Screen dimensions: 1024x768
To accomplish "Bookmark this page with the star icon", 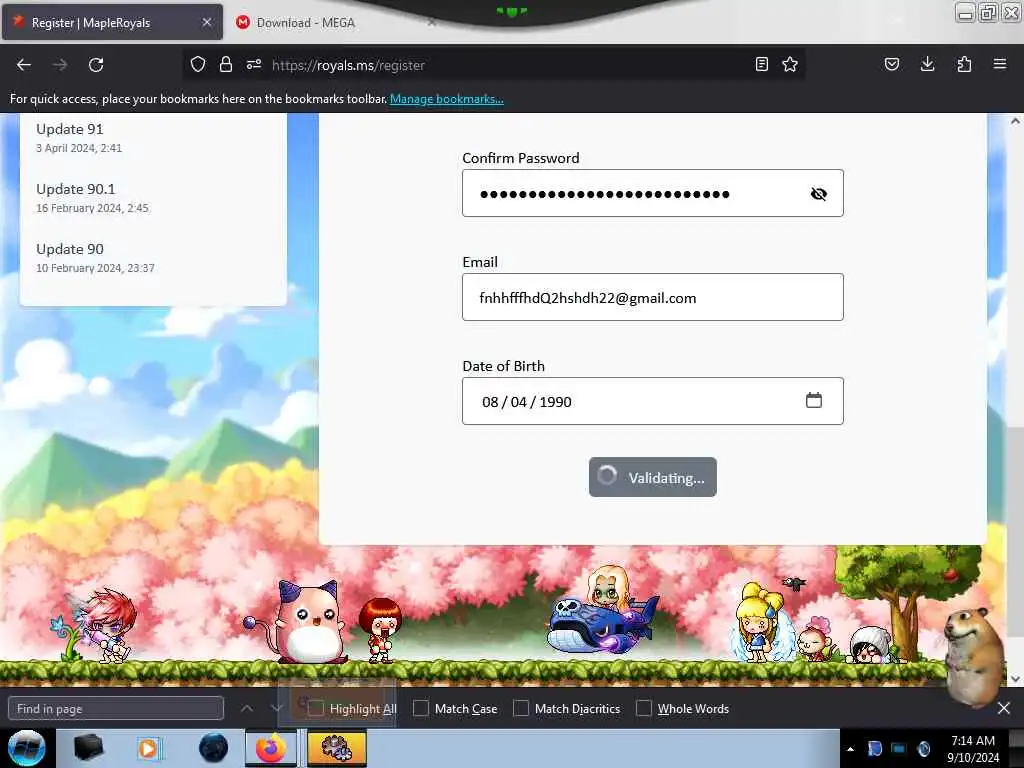I will point(790,65).
